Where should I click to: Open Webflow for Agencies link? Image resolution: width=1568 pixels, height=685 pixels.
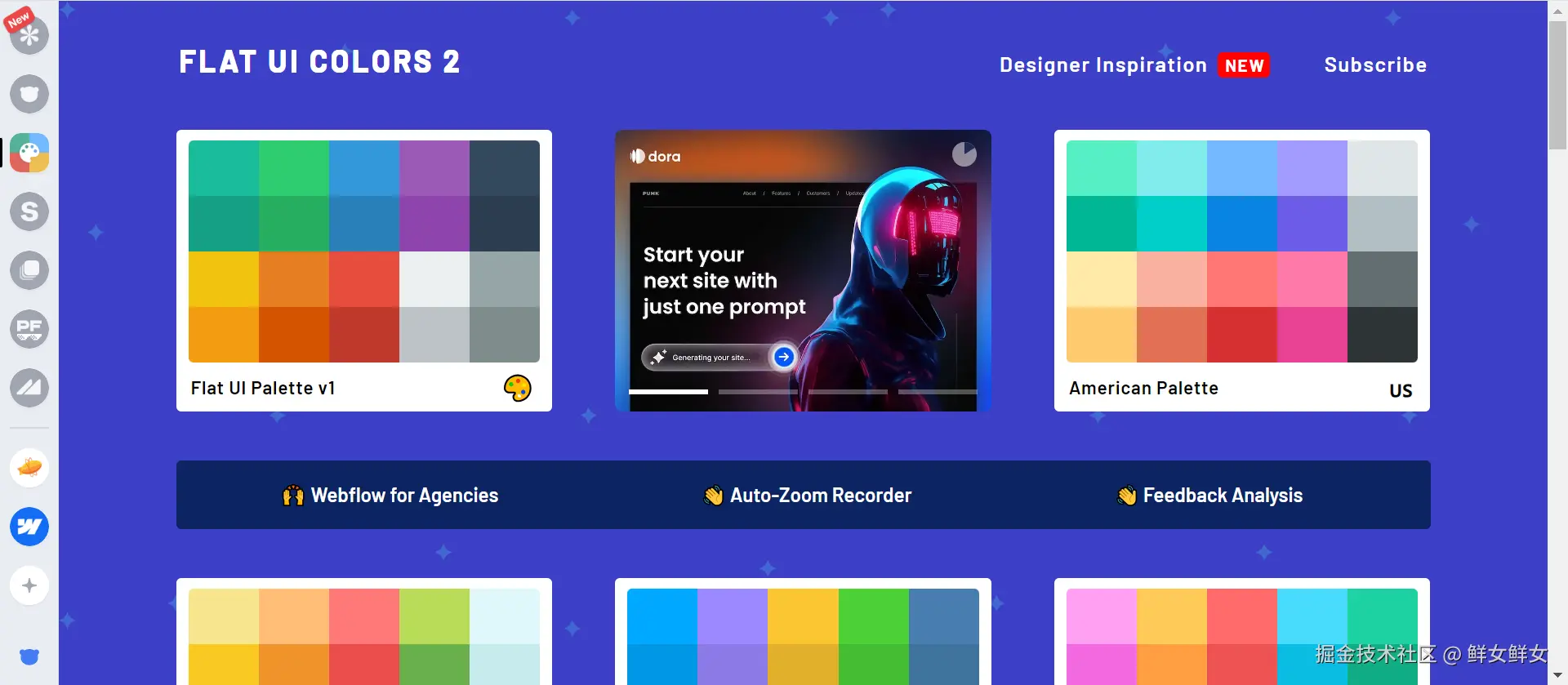[404, 496]
